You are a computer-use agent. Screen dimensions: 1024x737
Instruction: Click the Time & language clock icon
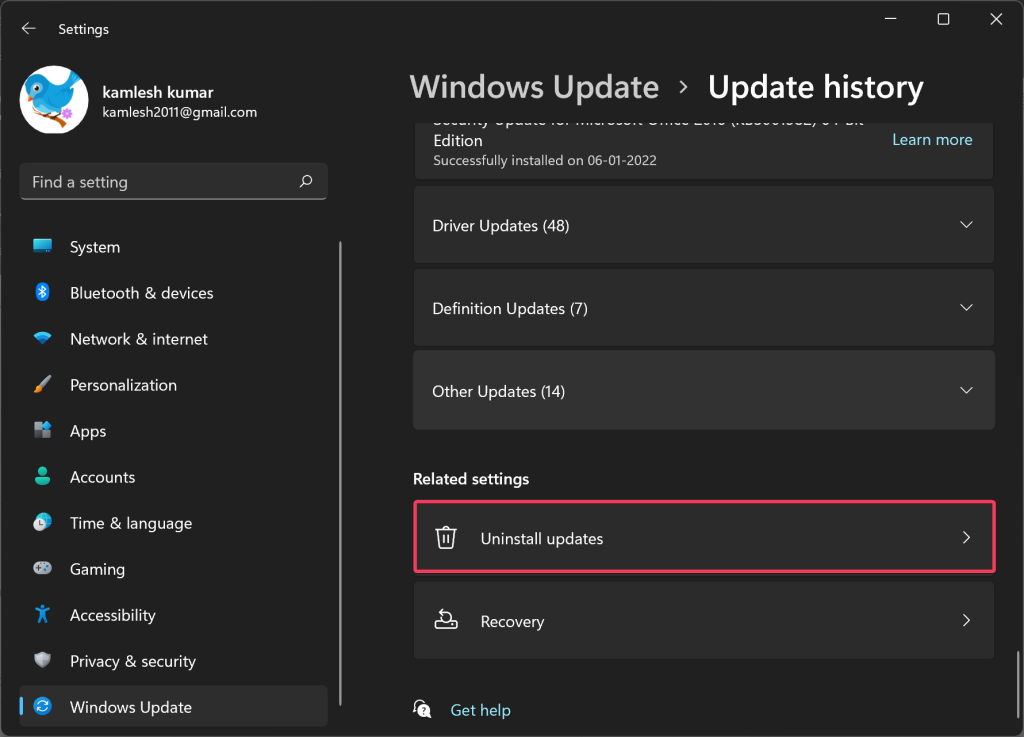click(x=42, y=522)
